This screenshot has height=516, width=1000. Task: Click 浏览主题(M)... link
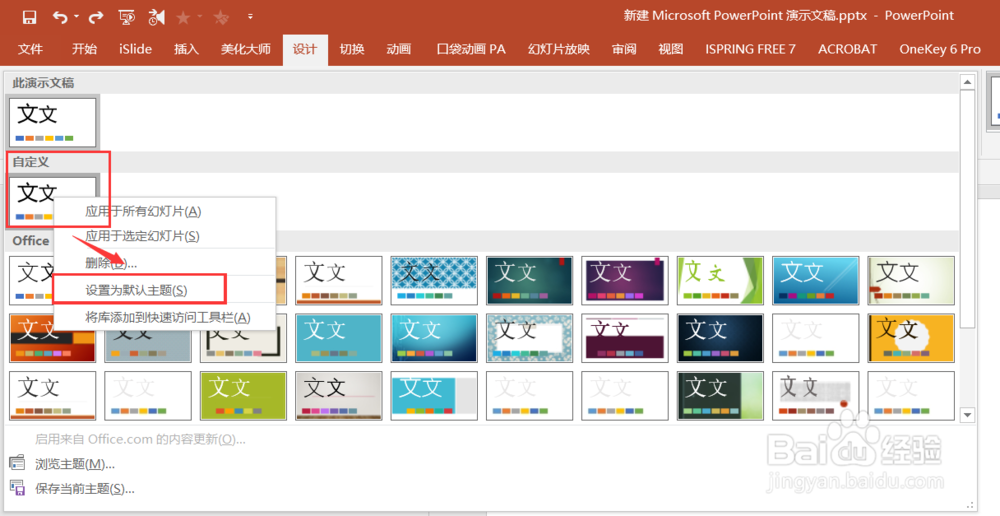point(75,464)
